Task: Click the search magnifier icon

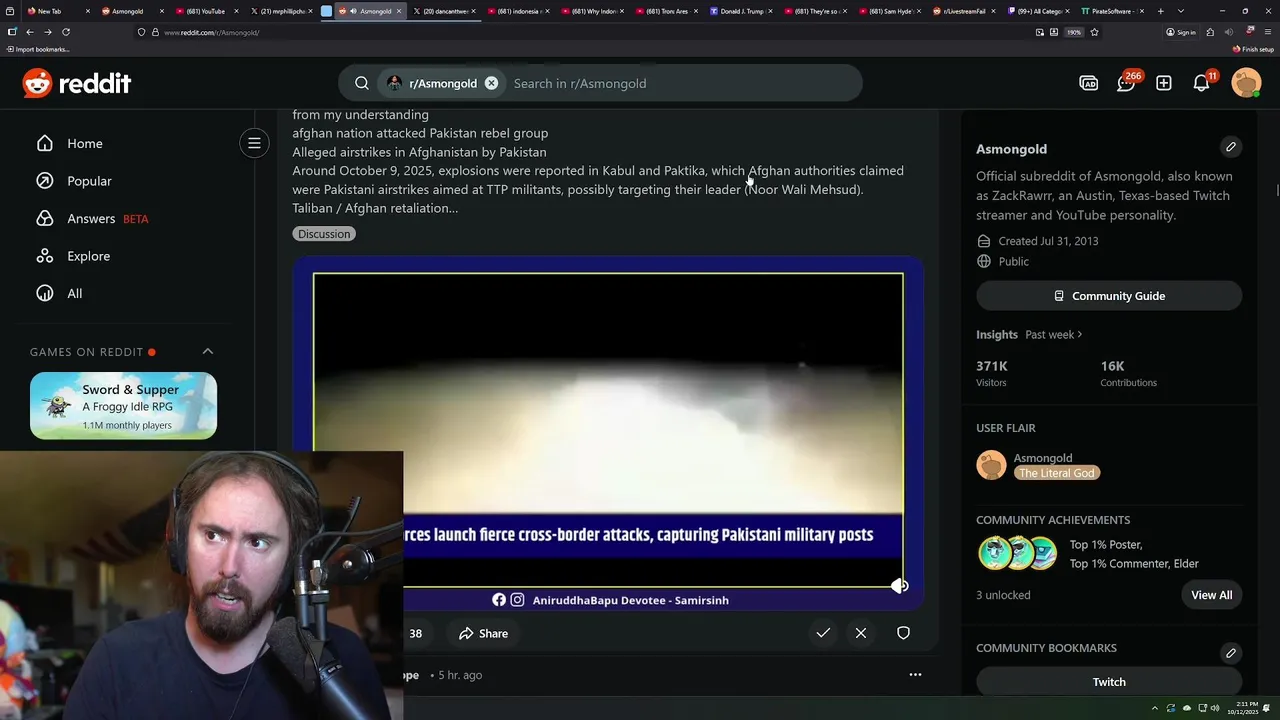Action: (362, 83)
